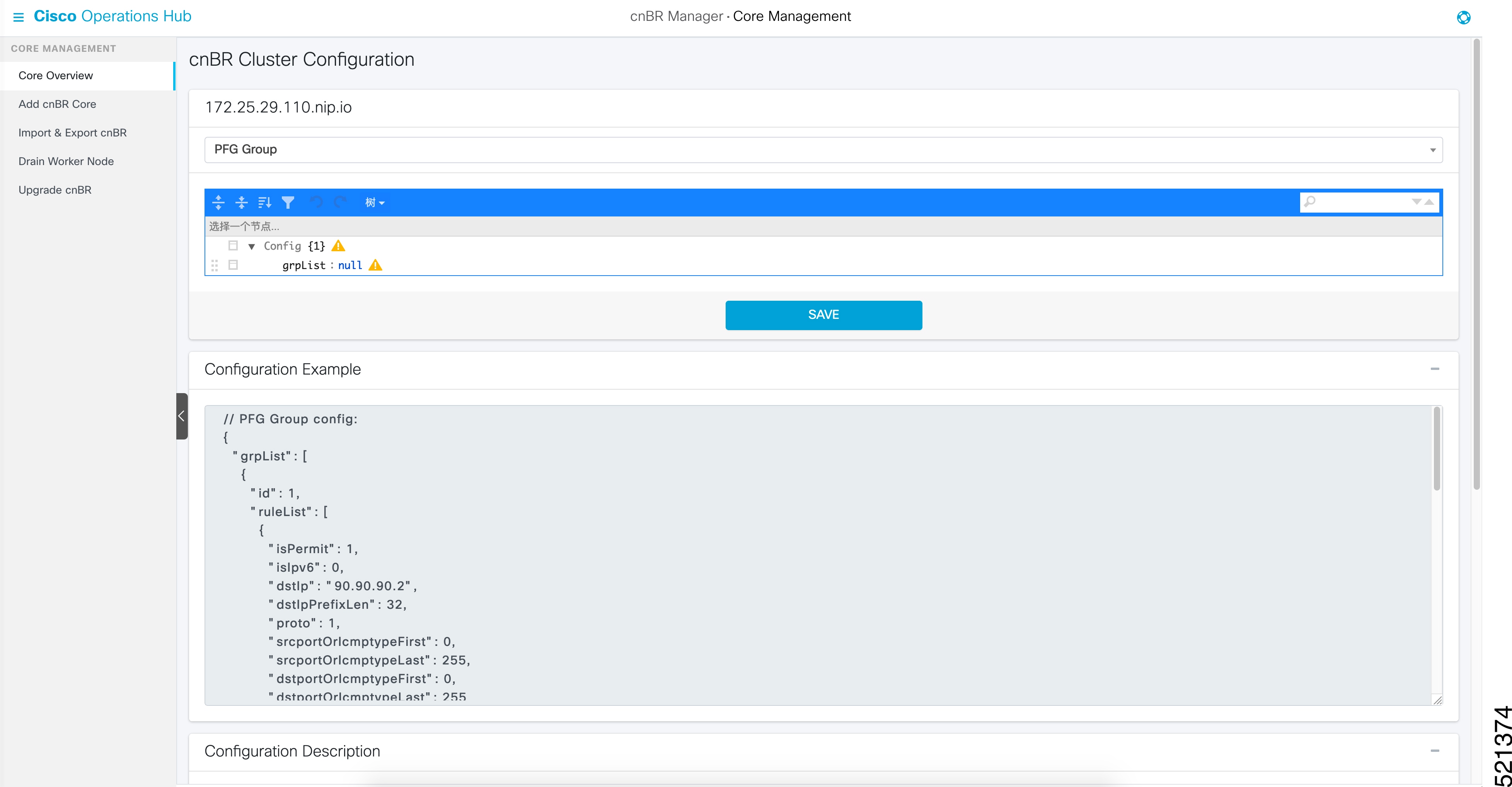Collapse all fields in JSON editor
Screen dimensions: 1512x787
(241, 203)
